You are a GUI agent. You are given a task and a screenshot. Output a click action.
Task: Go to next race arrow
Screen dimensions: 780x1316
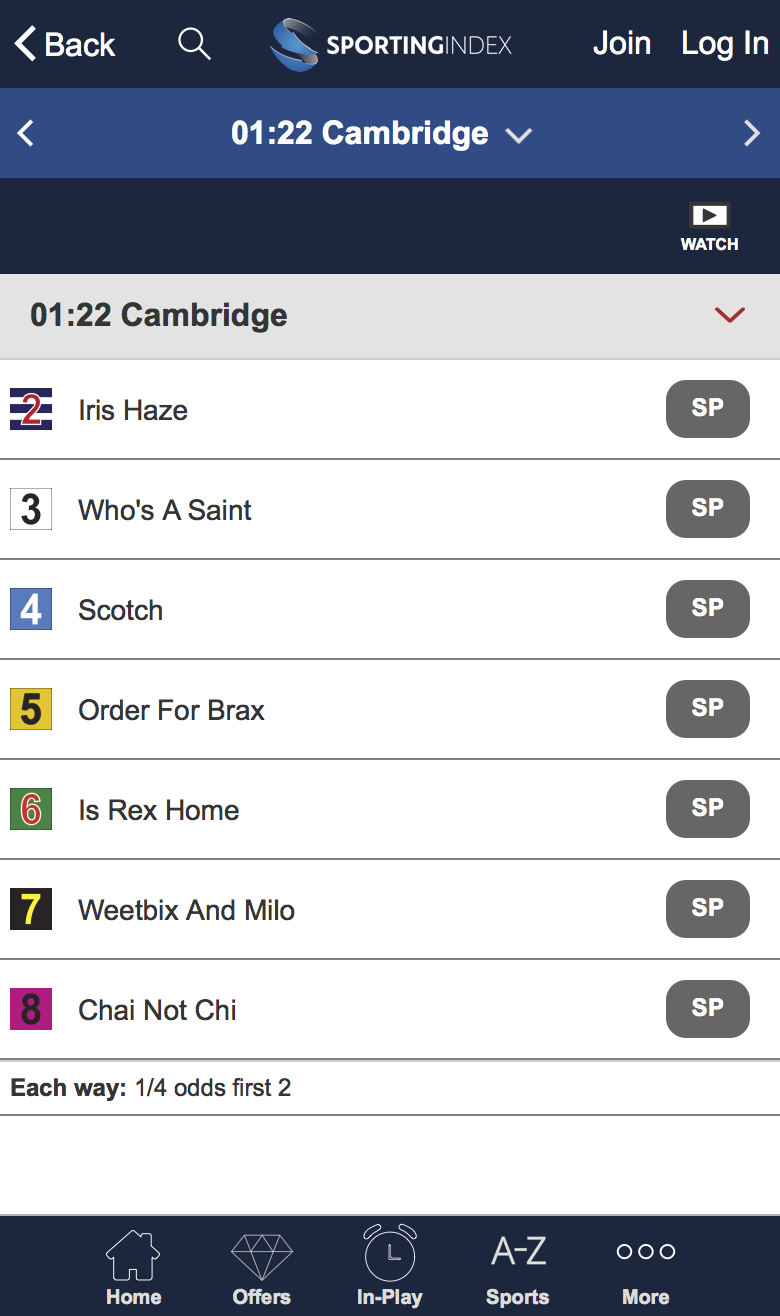pyautogui.click(x=752, y=133)
